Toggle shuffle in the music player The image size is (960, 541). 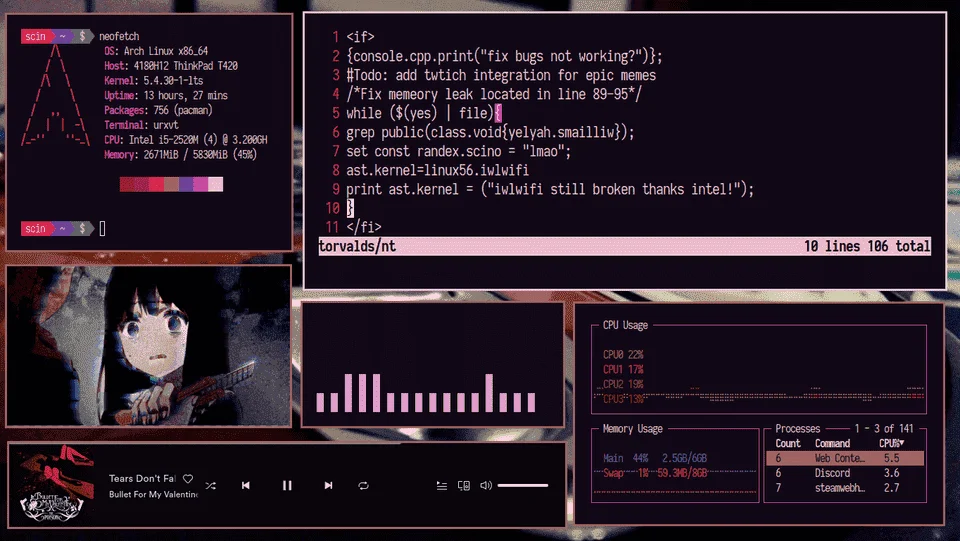tap(211, 485)
